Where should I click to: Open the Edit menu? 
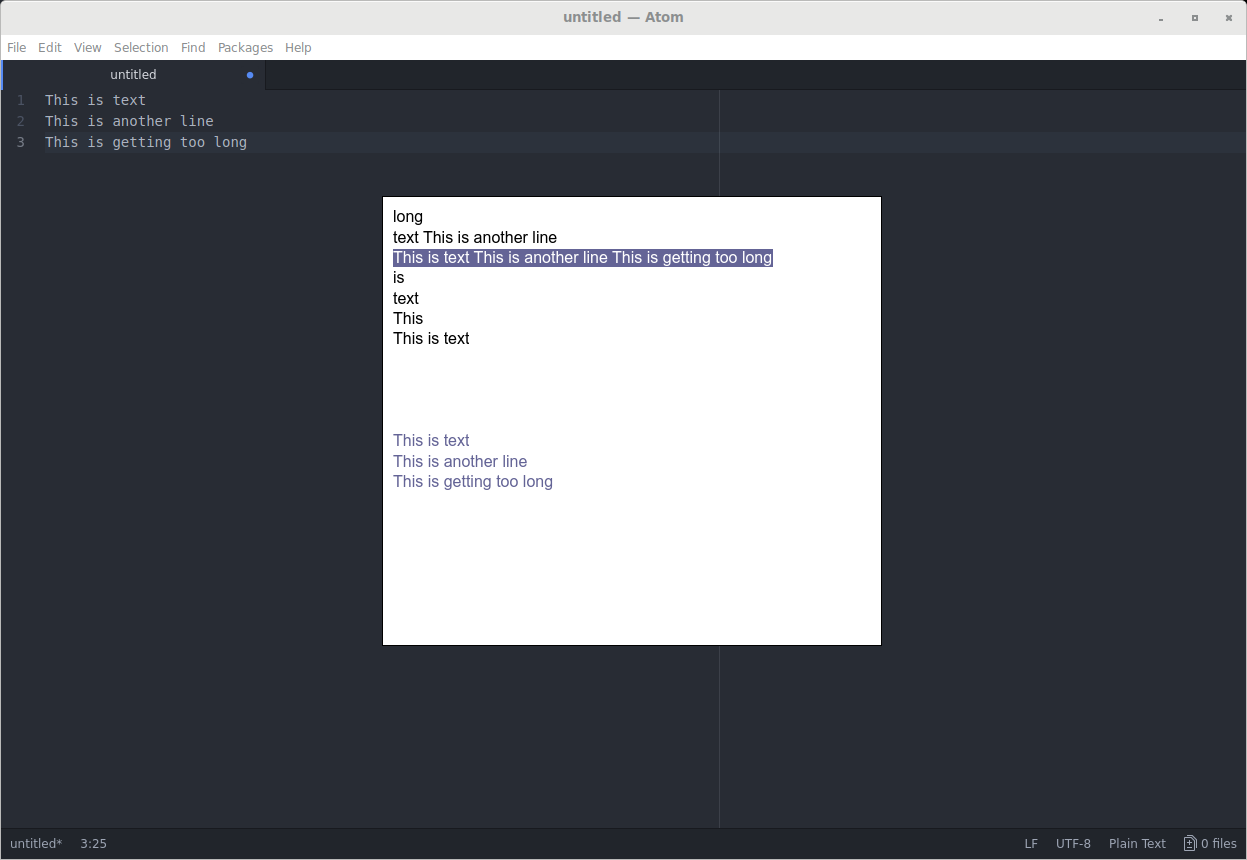pos(50,47)
